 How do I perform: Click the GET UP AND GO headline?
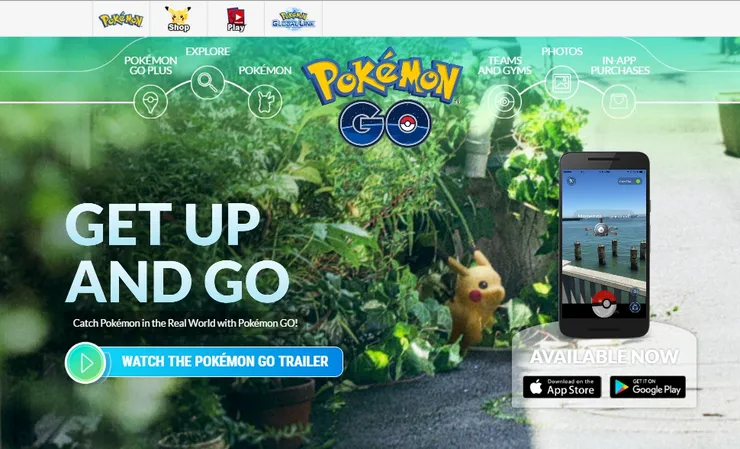tap(177, 253)
